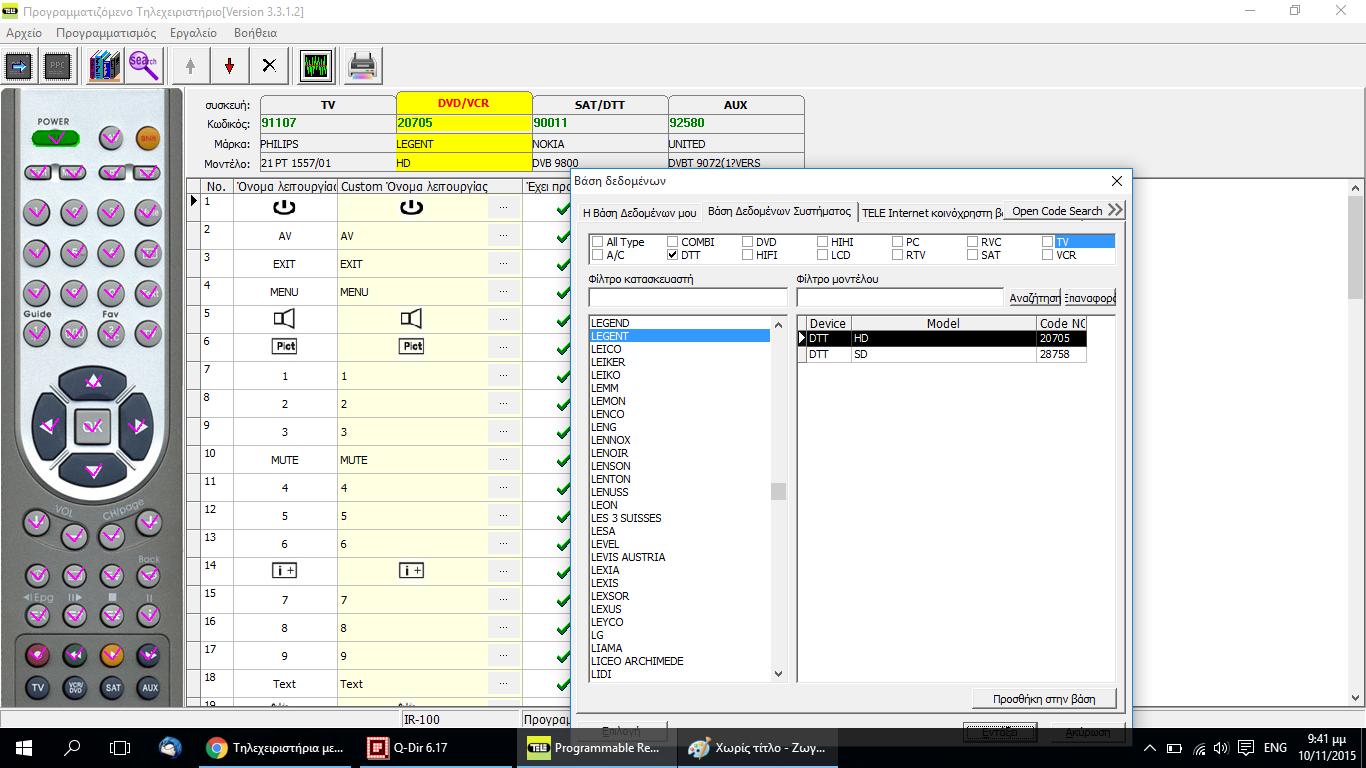
Task: Tick the A/C checkbox
Action: tap(598, 255)
